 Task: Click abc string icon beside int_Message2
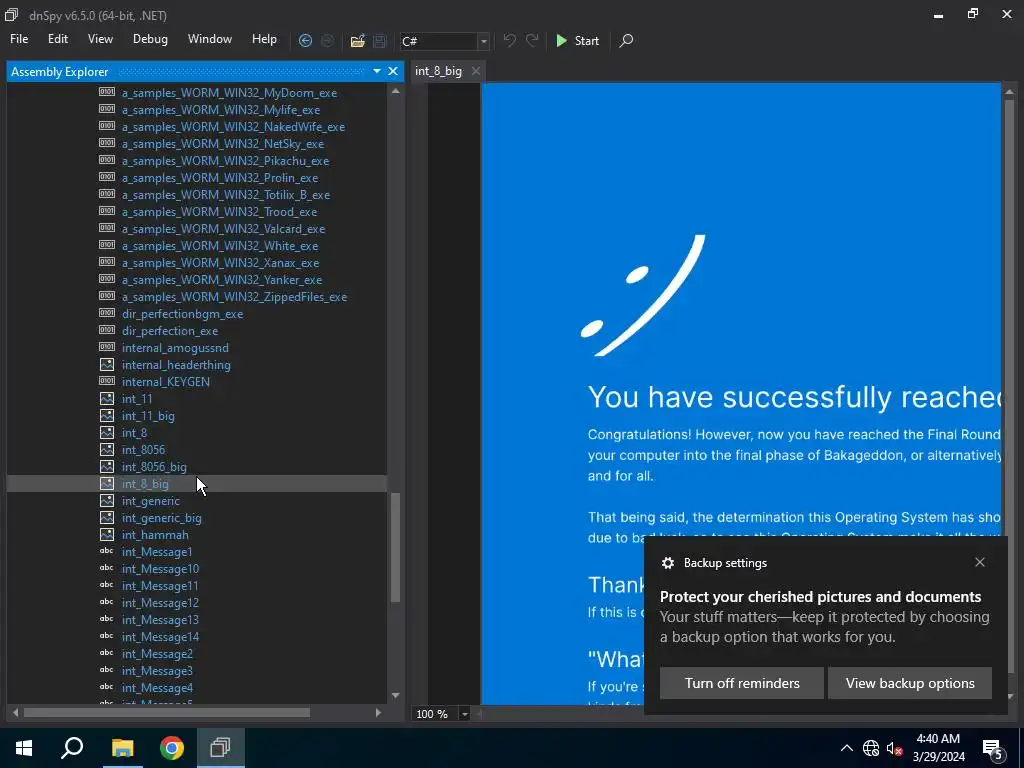(106, 653)
